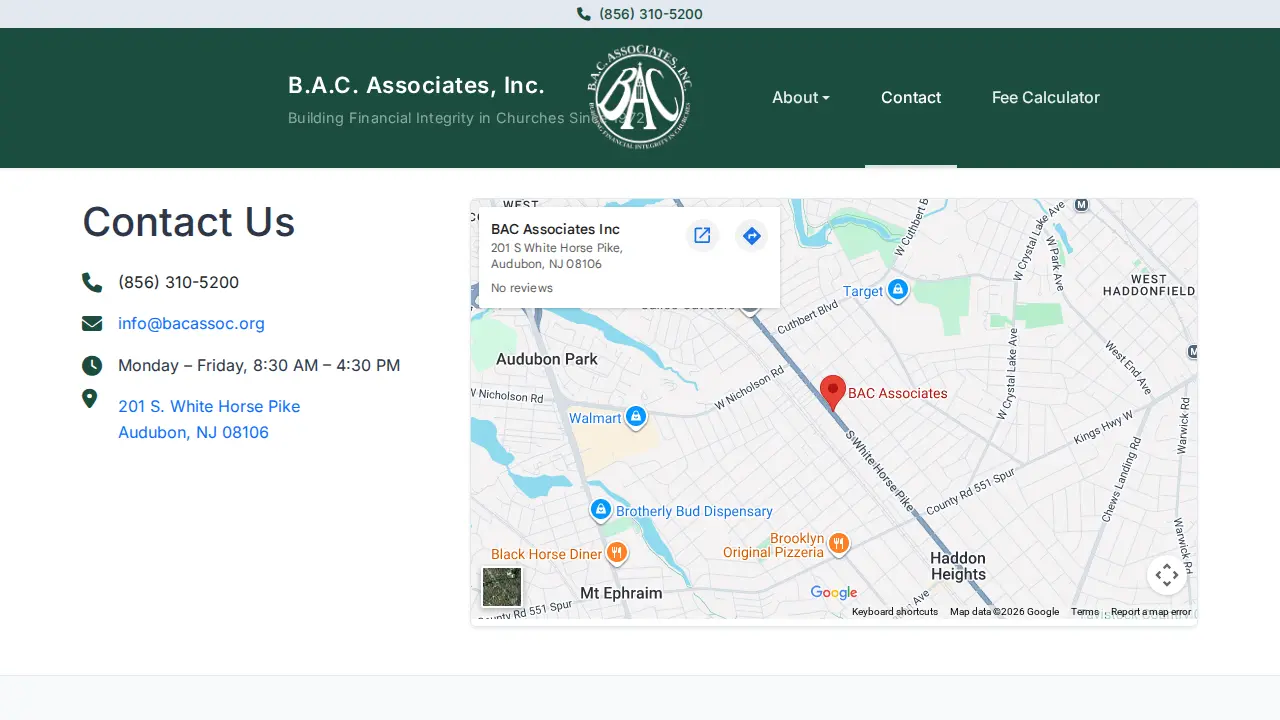Viewport: 1280px width, 720px height.
Task: Click the office hours text Monday – Friday
Action: (x=259, y=365)
